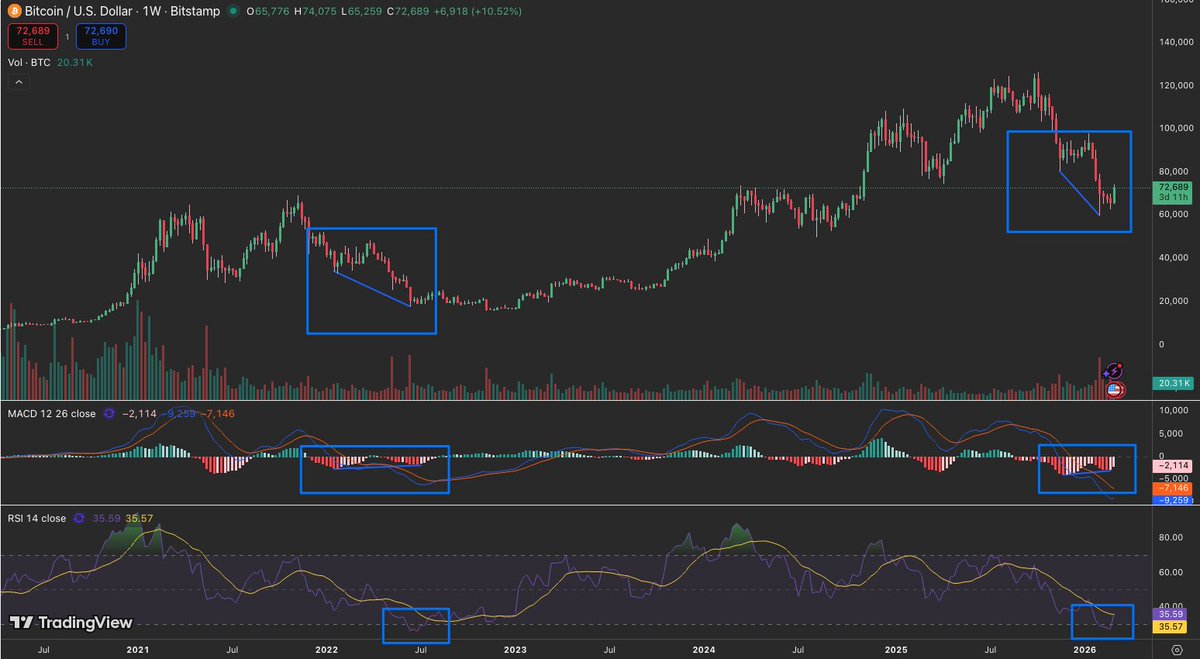
Task: Click the purple indicator dot beside RSI legend
Action: point(78,518)
